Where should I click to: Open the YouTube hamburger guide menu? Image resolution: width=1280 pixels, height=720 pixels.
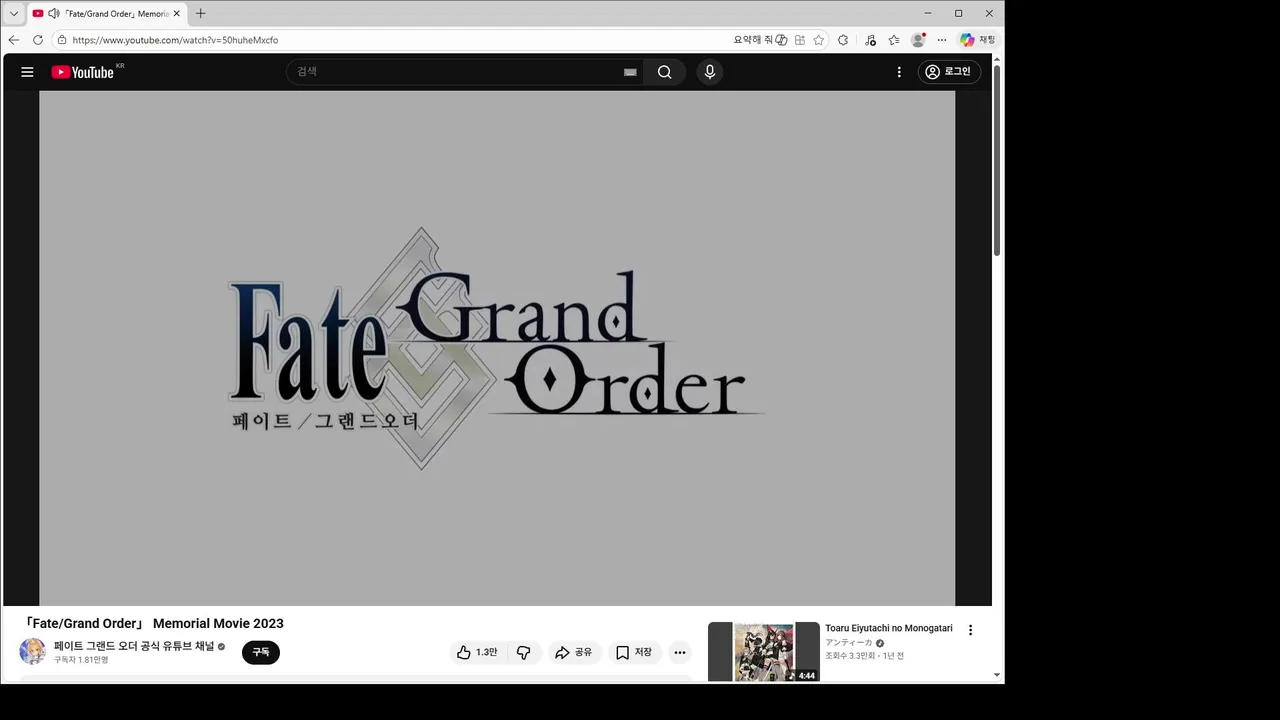[x=27, y=72]
